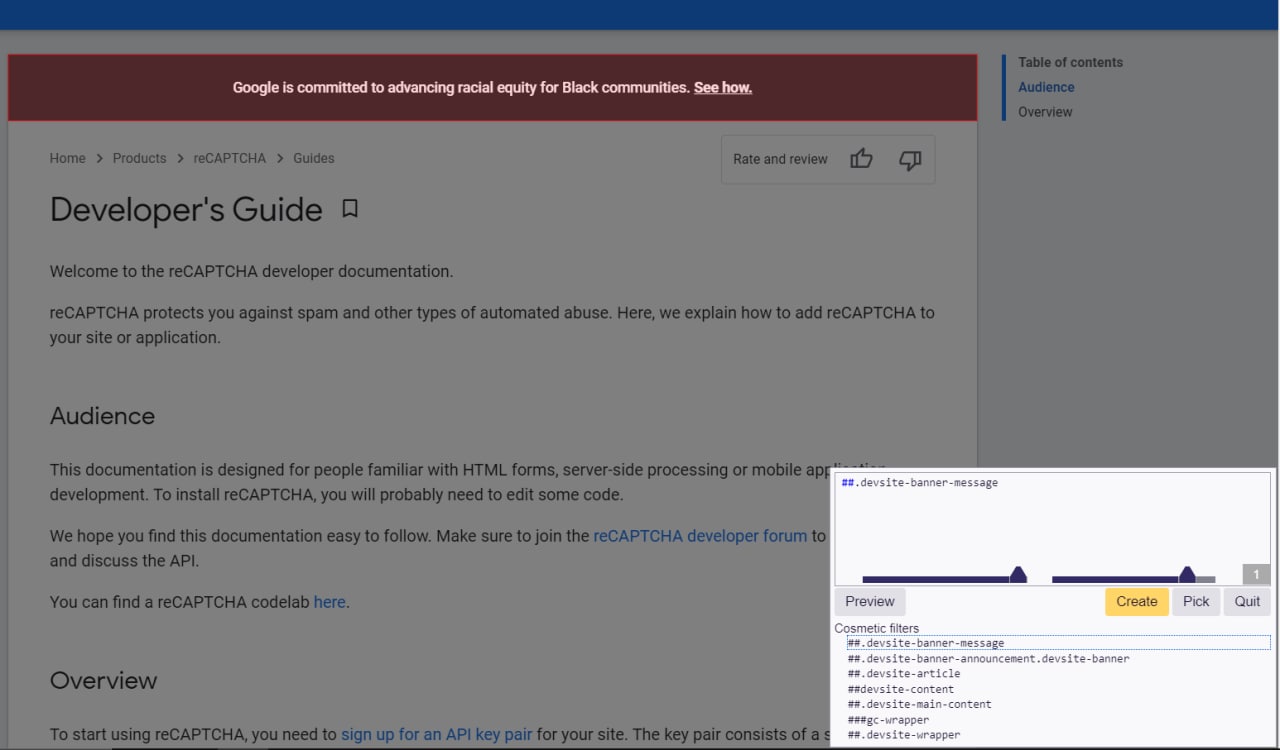
Task: Go to Home breadcrumb
Action: 68,158
